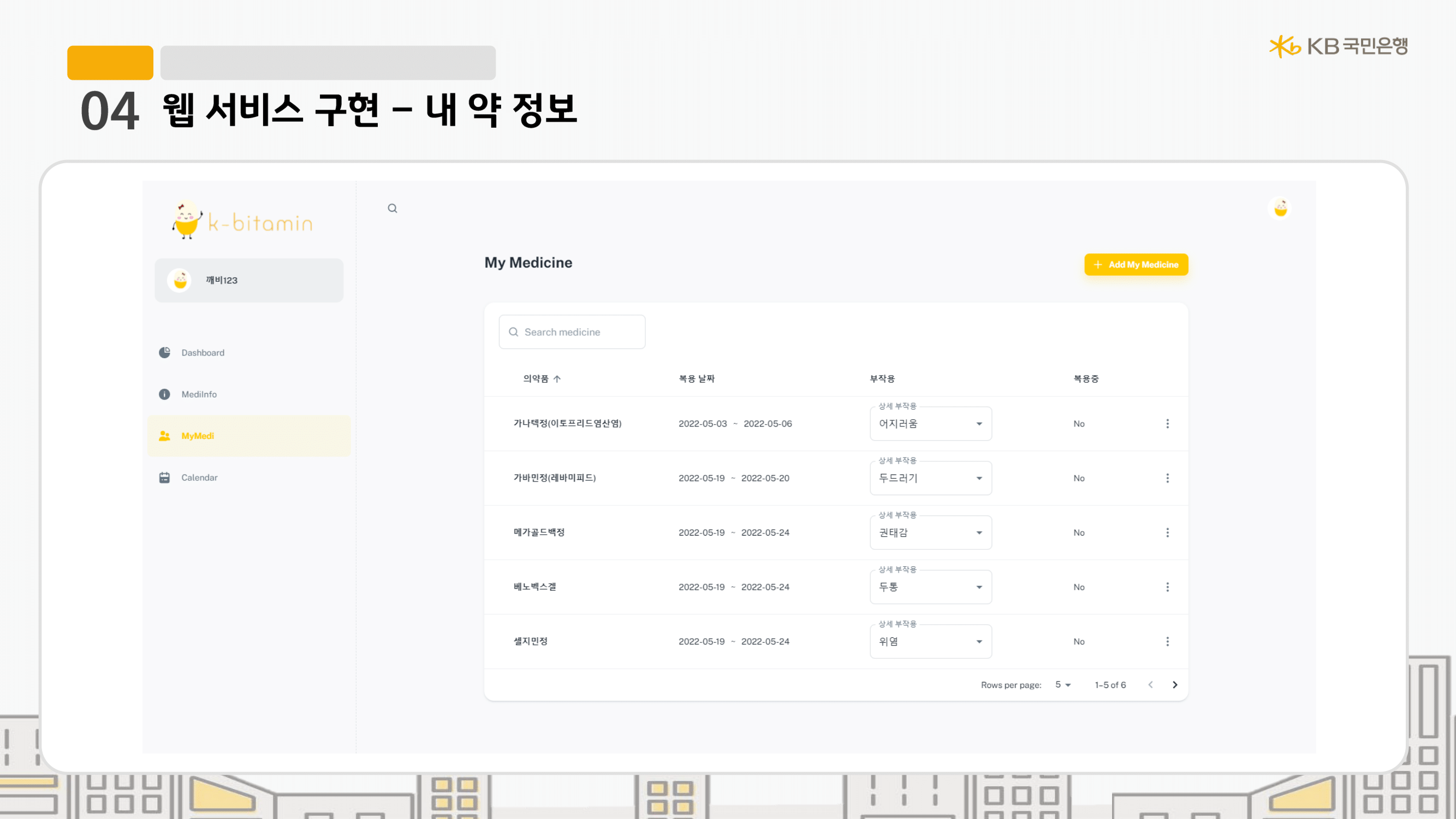The width and height of the screenshot is (1456, 819).
Task: Sort by 의약품 column arrow
Action: (x=557, y=379)
